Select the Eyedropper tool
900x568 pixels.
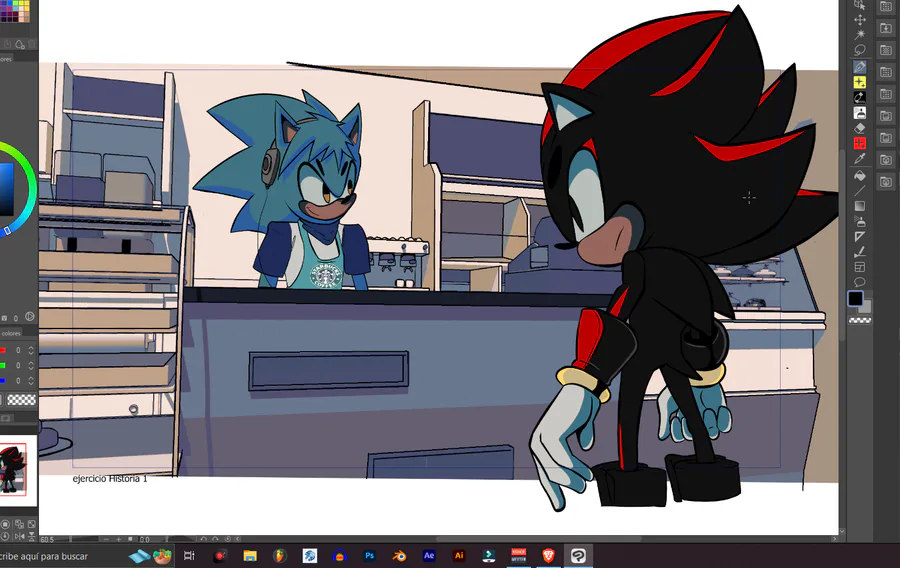point(860,159)
